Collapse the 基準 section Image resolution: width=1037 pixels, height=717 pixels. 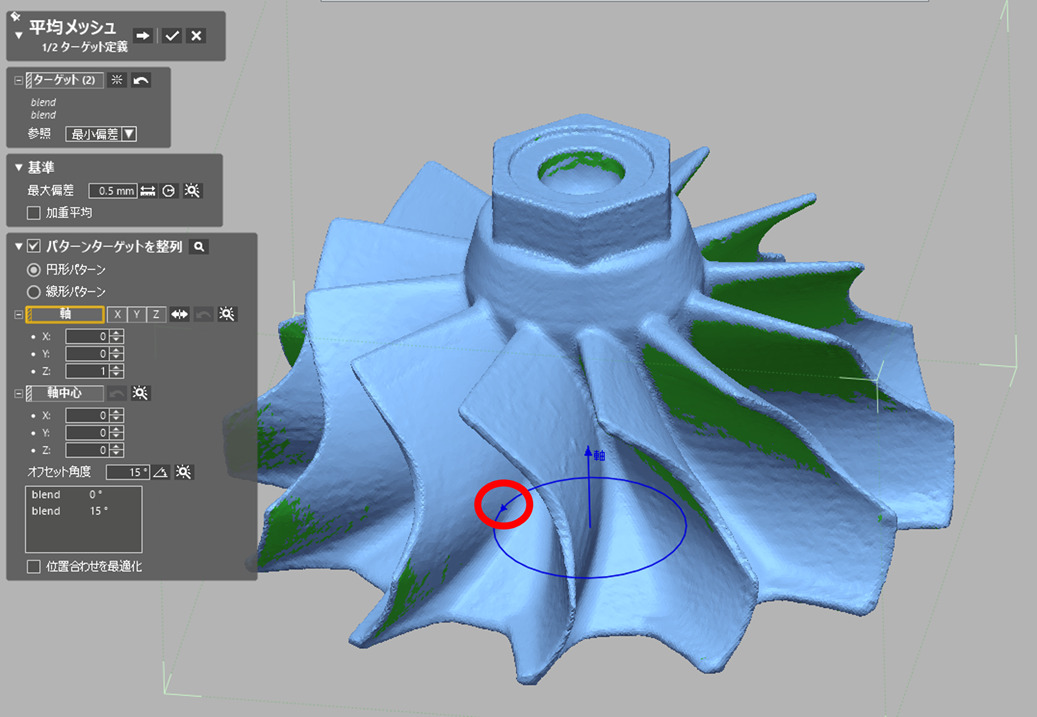coord(18,166)
